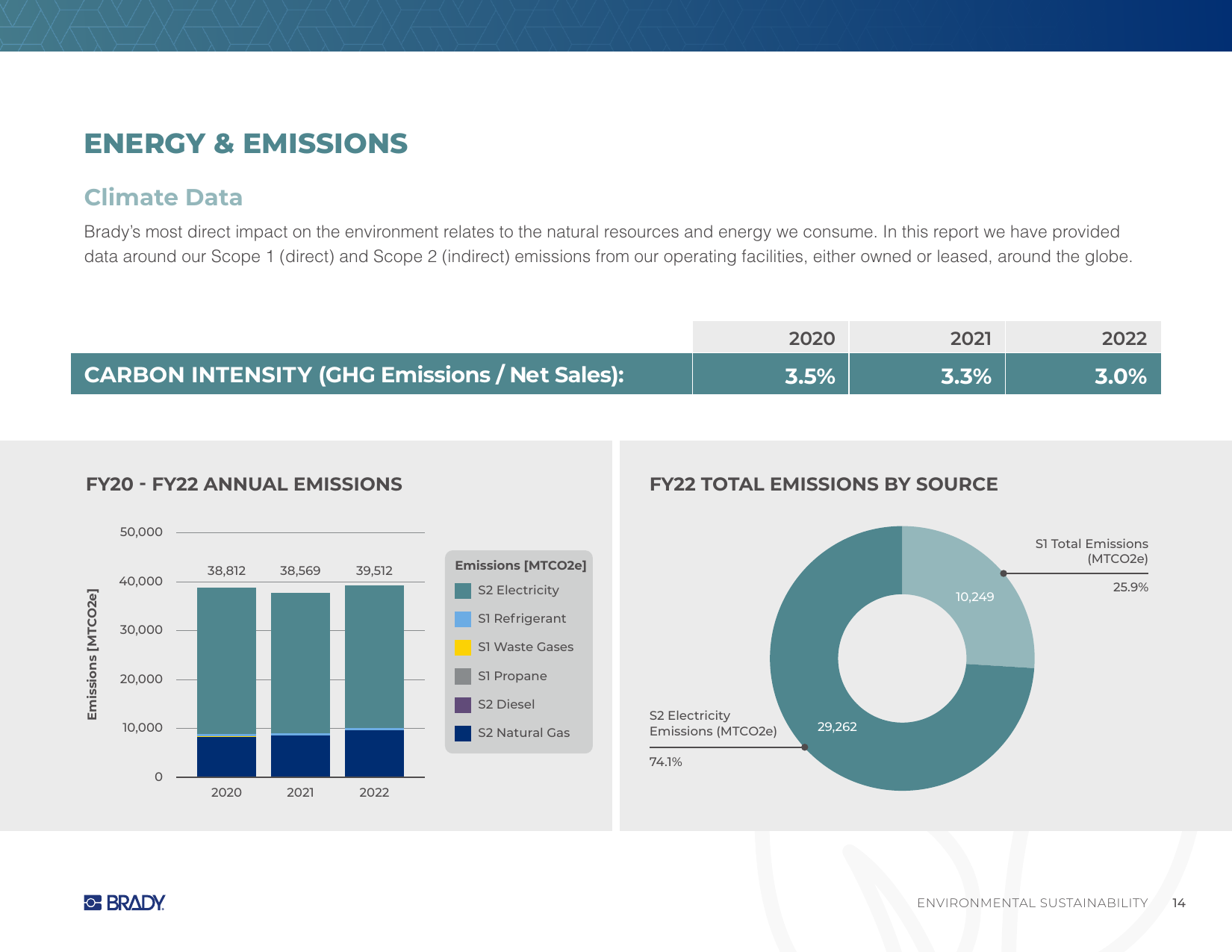Click the CARBON INTENSITY row label
This screenshot has width=1232, height=952.
point(354,374)
